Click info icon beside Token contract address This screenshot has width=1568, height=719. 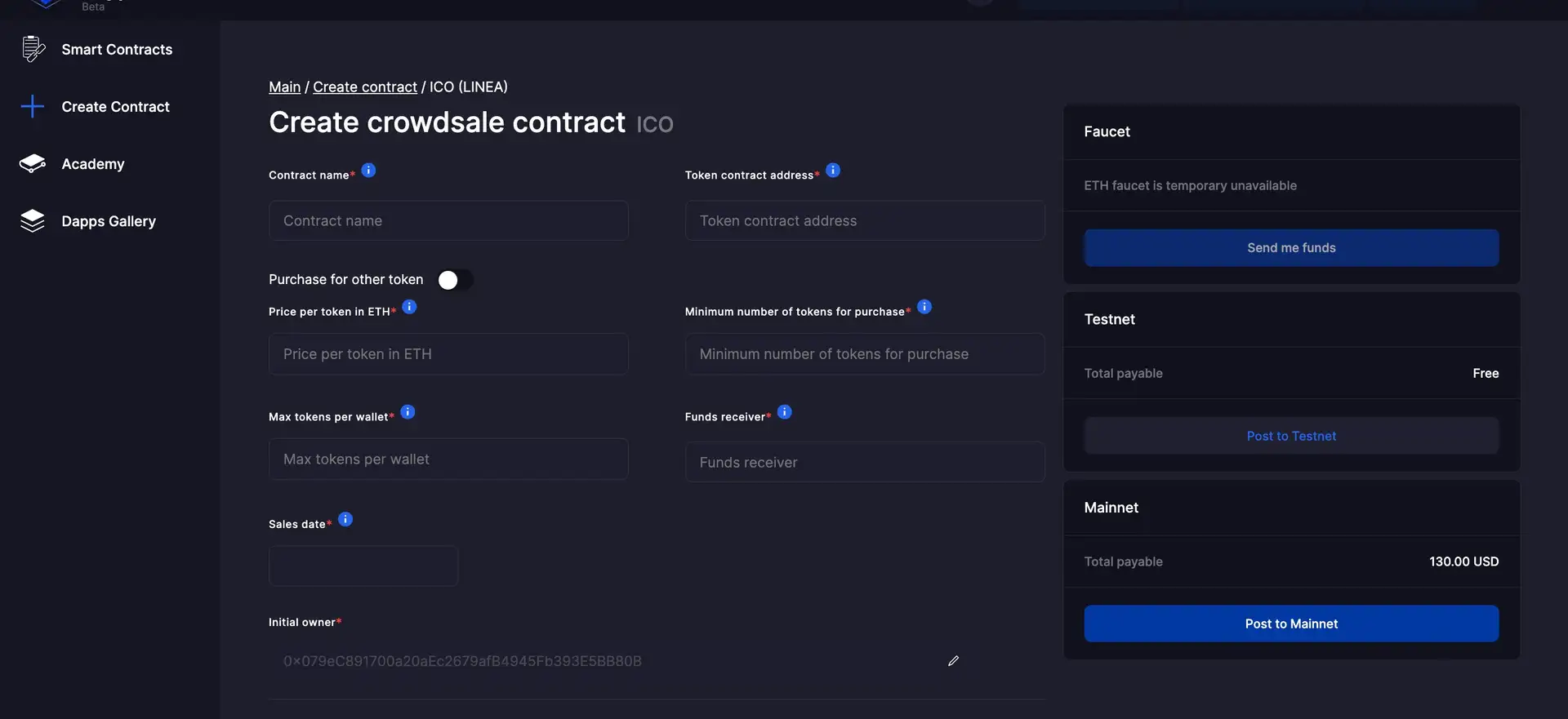tap(833, 170)
